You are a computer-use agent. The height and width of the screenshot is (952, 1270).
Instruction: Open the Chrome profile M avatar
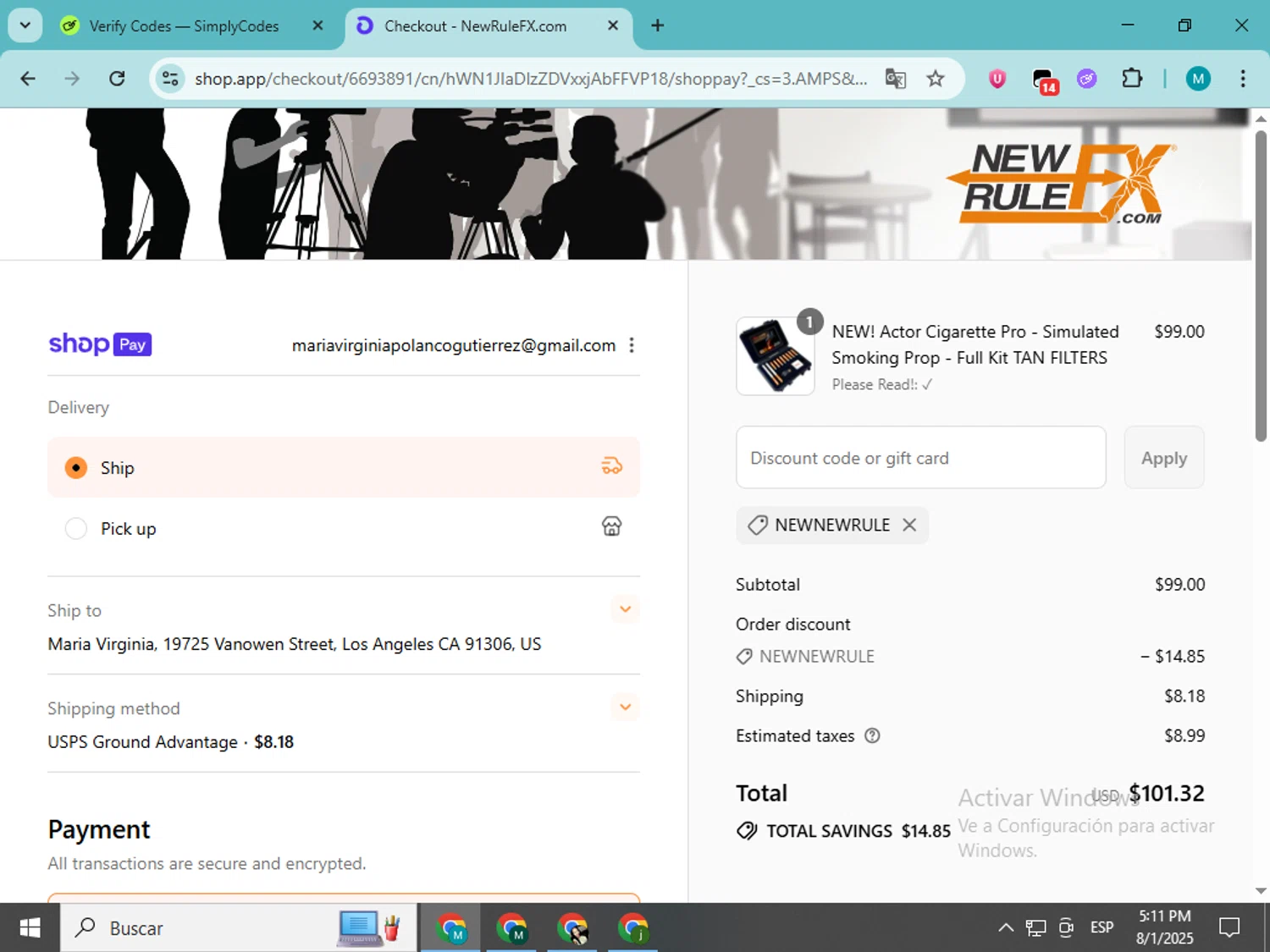[1197, 79]
